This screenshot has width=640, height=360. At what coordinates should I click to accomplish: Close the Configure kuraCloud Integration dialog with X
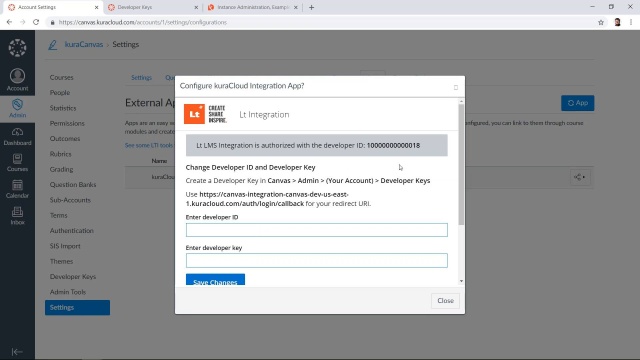coord(456,87)
